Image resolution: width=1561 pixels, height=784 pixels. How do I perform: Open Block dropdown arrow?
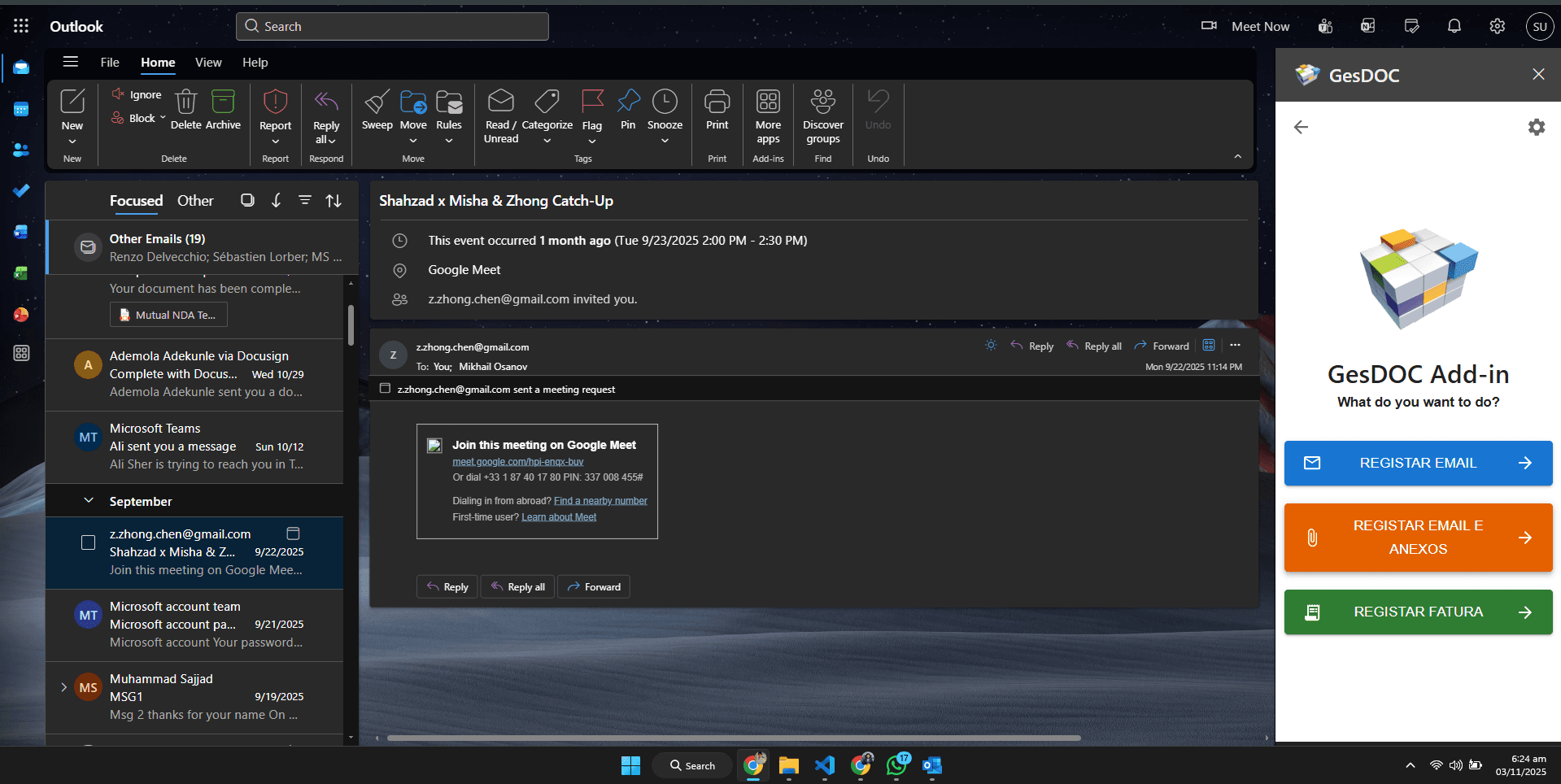pyautogui.click(x=163, y=118)
